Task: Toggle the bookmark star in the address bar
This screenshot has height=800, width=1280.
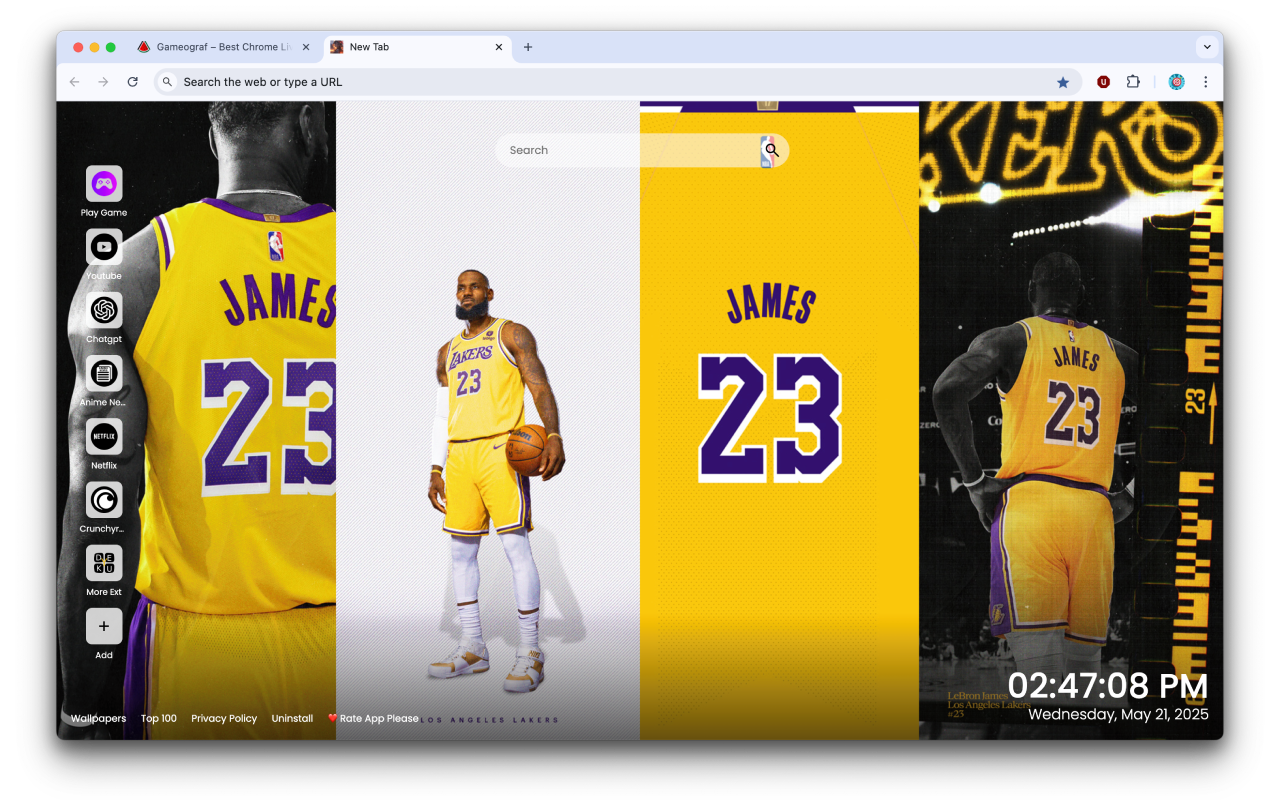Action: pyautogui.click(x=1063, y=81)
